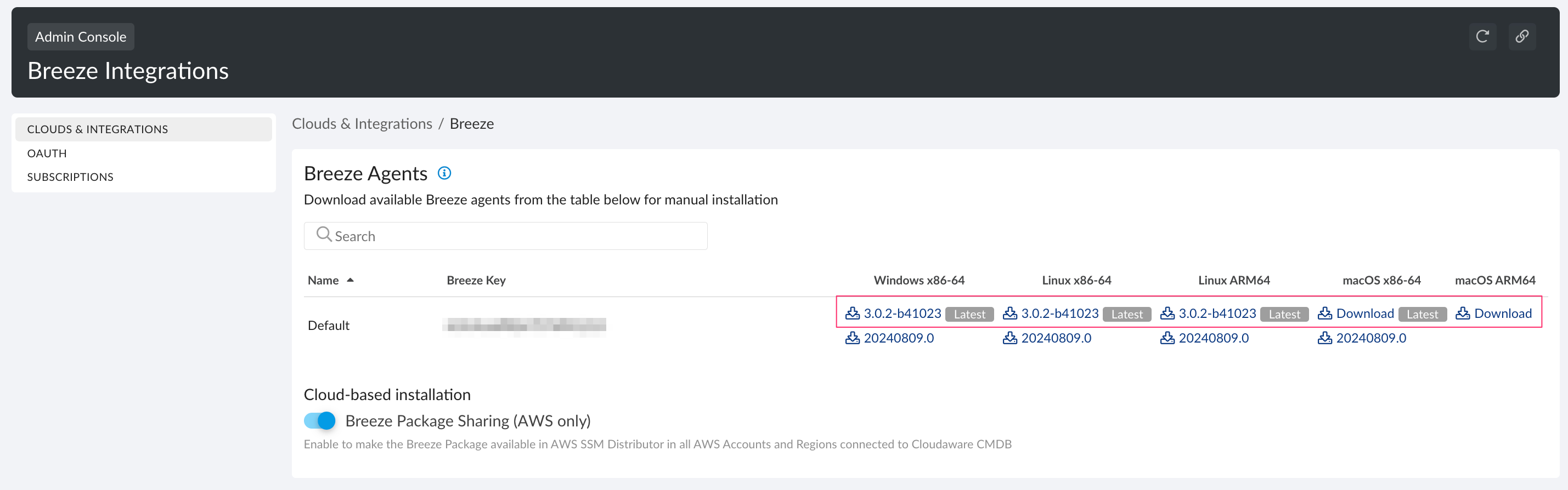
Task: Download macOS x86-64 20240809.0 link
Action: 1371,338
